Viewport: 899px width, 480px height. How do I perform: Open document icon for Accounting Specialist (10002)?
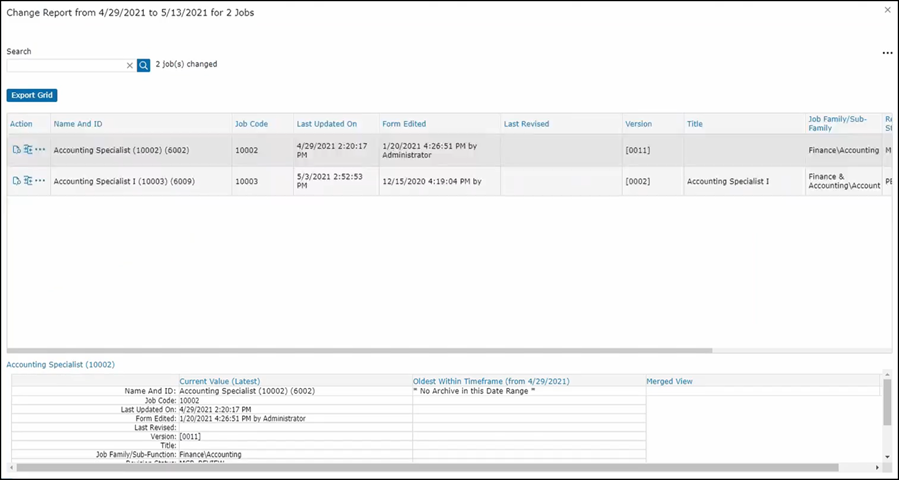16,150
